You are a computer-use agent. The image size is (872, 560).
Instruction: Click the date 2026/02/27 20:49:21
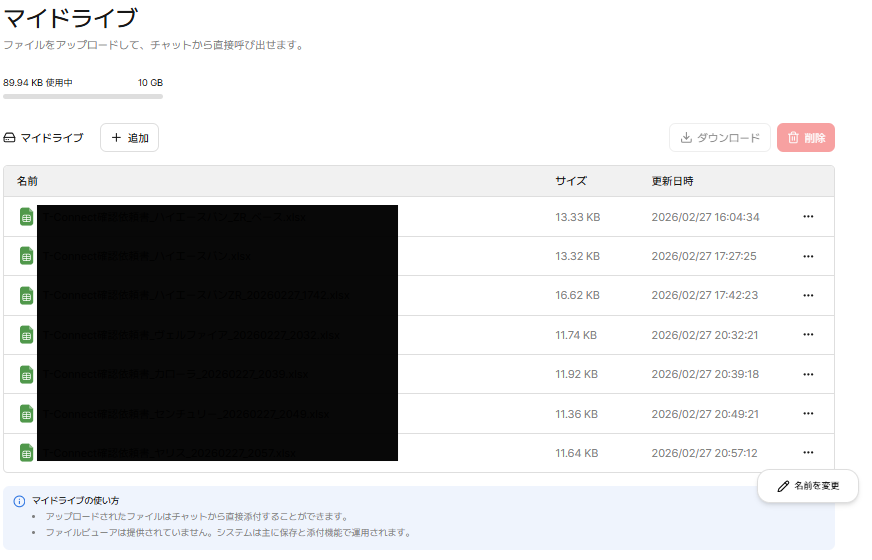pyautogui.click(x=705, y=414)
